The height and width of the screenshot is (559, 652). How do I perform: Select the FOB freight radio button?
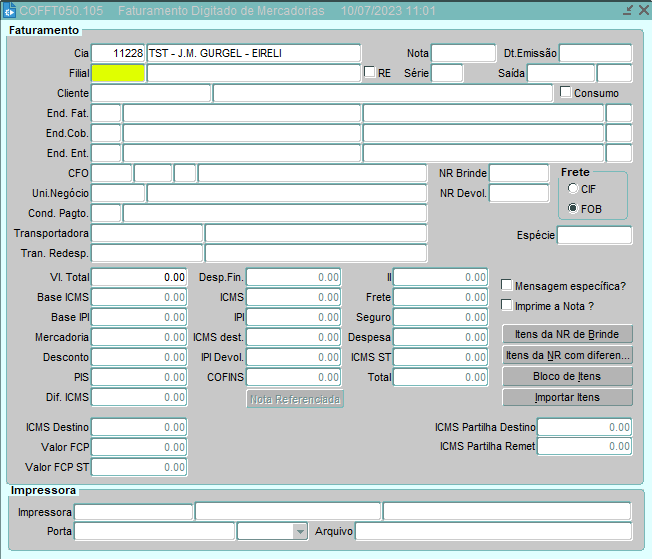pyautogui.click(x=573, y=208)
